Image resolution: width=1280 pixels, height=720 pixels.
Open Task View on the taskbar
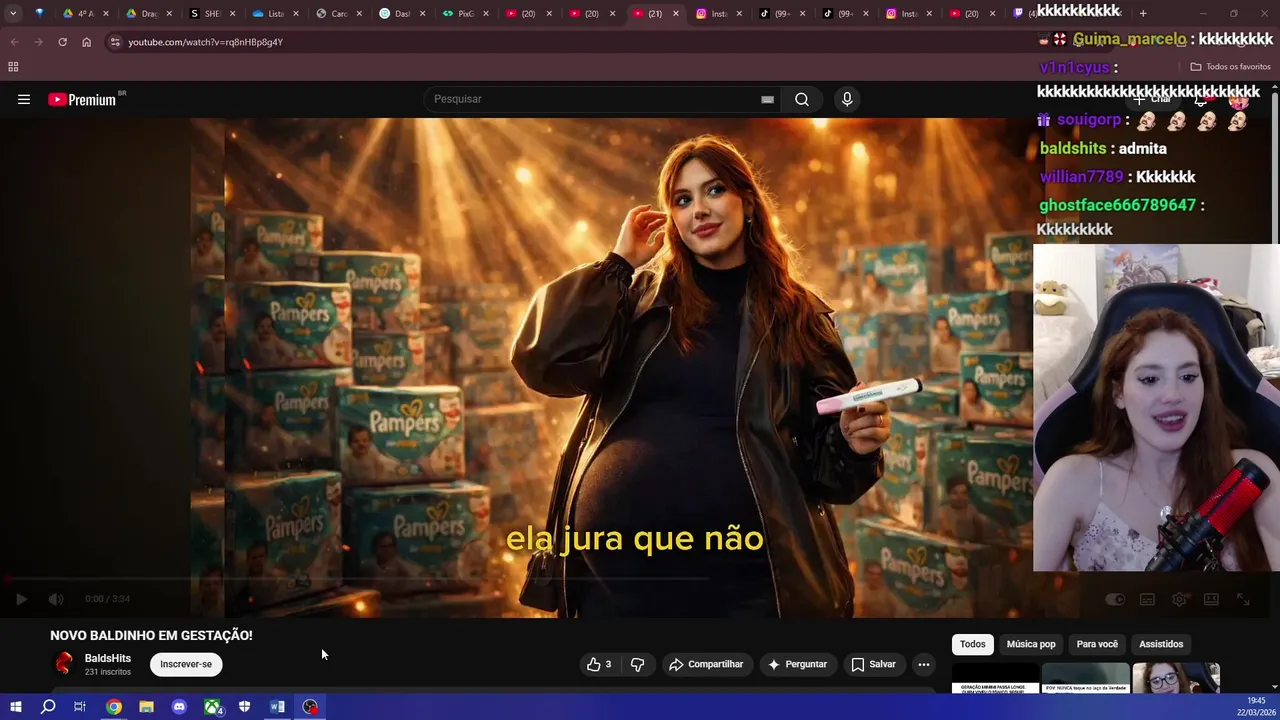tap(80, 707)
